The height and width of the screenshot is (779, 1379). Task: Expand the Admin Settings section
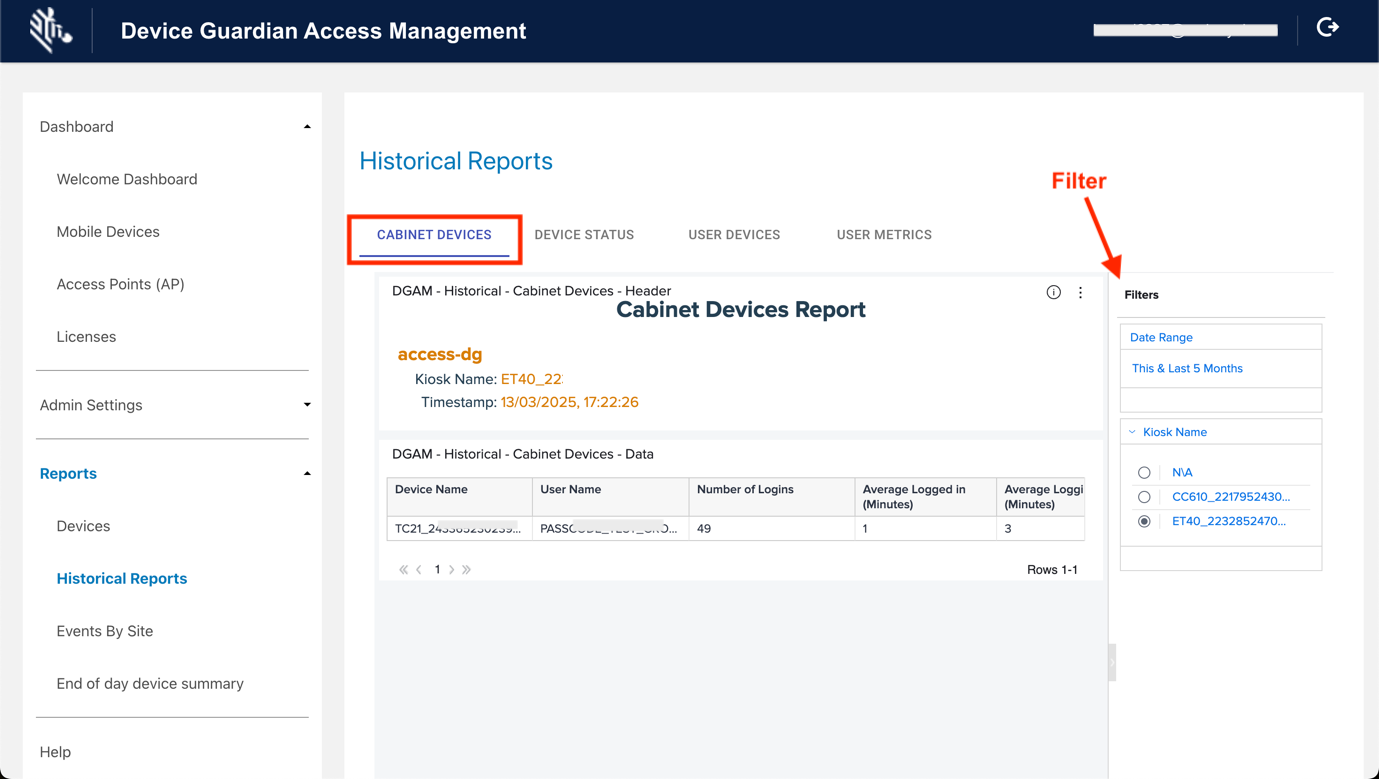click(x=307, y=405)
